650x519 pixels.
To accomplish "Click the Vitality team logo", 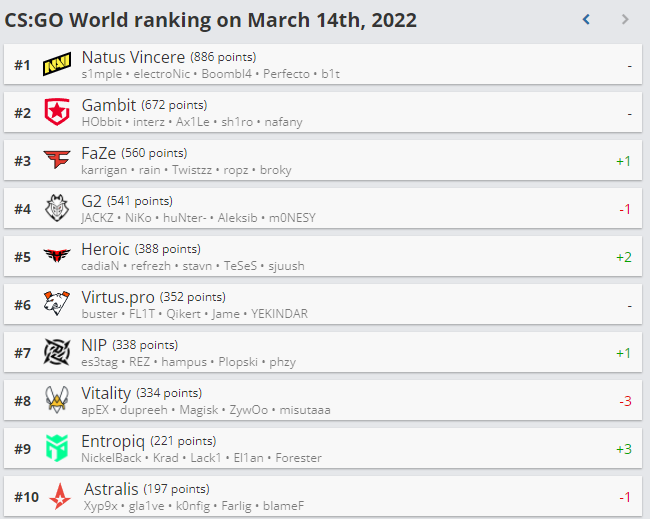I will pyautogui.click(x=58, y=401).
